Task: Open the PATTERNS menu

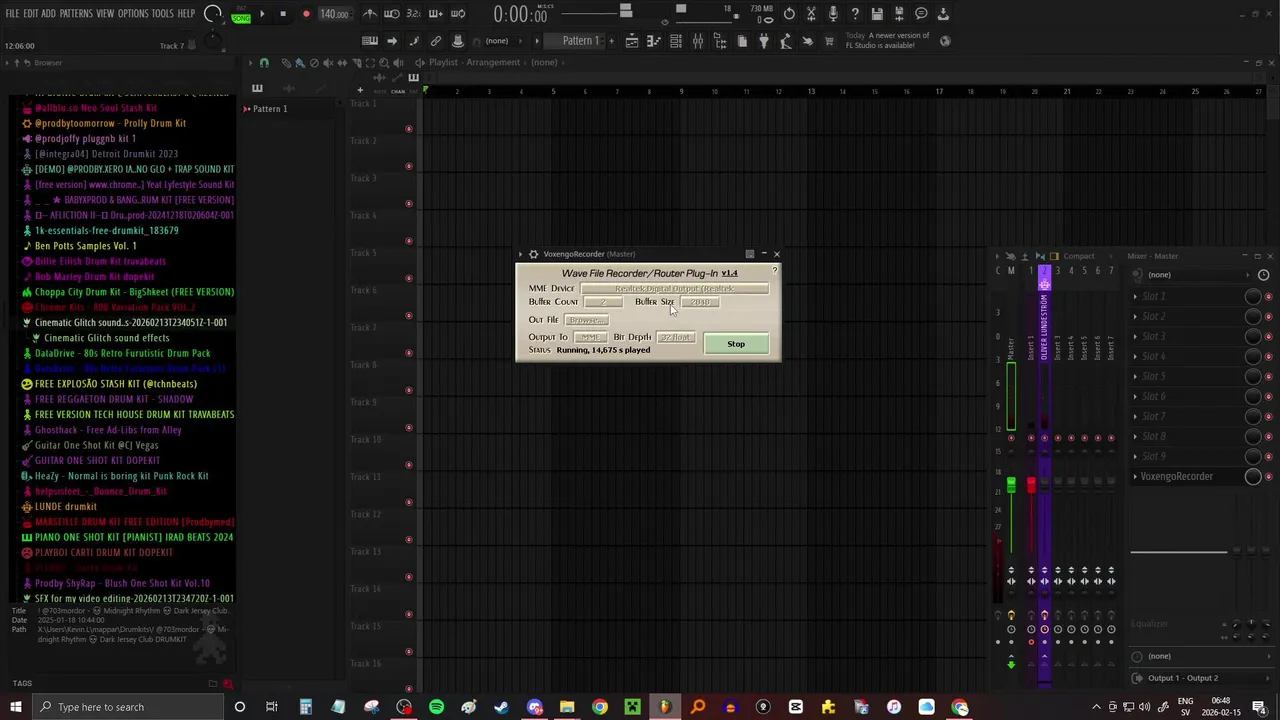Action: tap(76, 14)
